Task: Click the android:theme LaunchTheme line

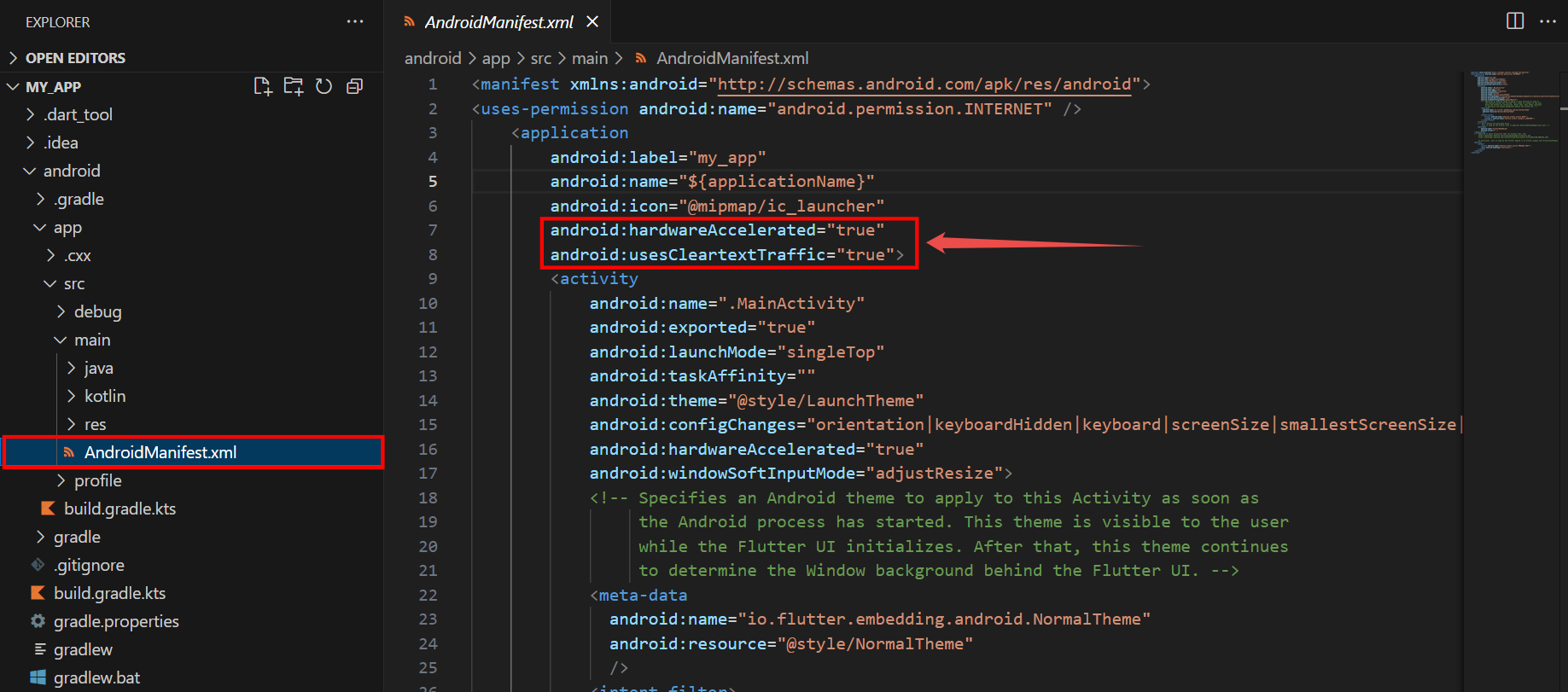Action: 756,401
